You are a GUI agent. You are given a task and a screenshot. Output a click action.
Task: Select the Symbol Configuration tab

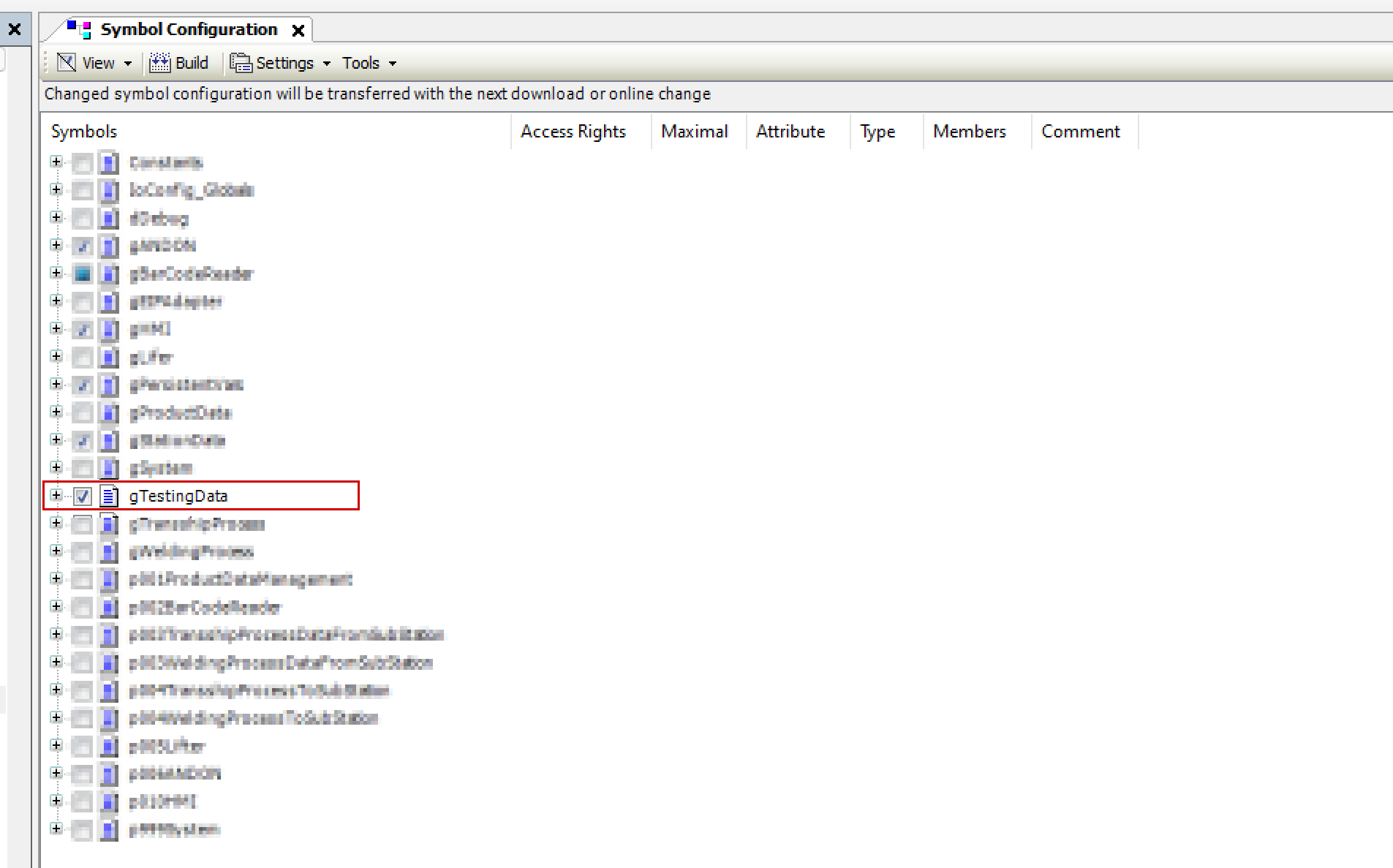coord(189,29)
